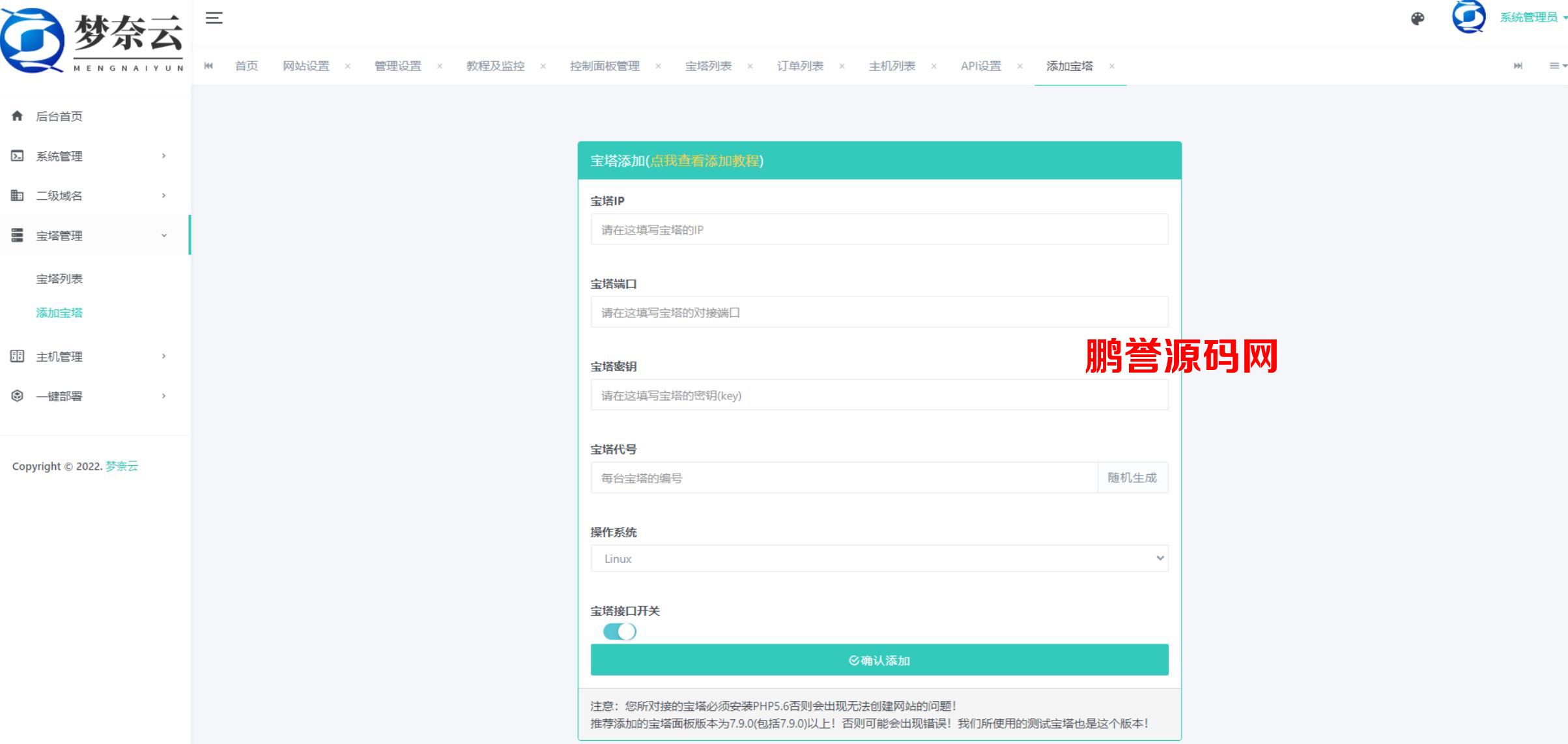The height and width of the screenshot is (744, 1568).
Task: Close the 宝塔列表 tab
Action: [x=750, y=66]
